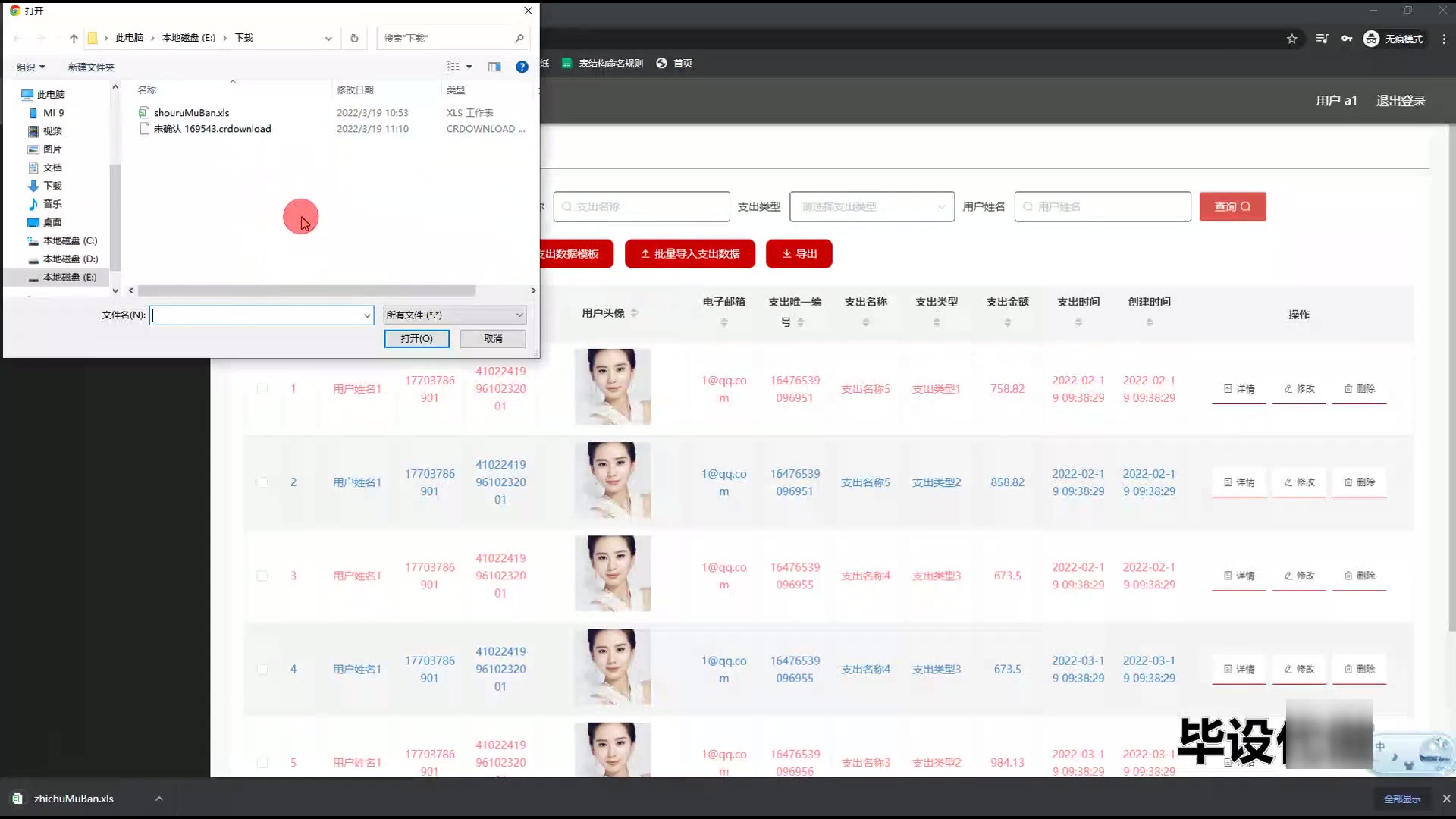This screenshot has height=819, width=1456.
Task: Expand the 支出类型 select dropdown
Action: pos(871,206)
